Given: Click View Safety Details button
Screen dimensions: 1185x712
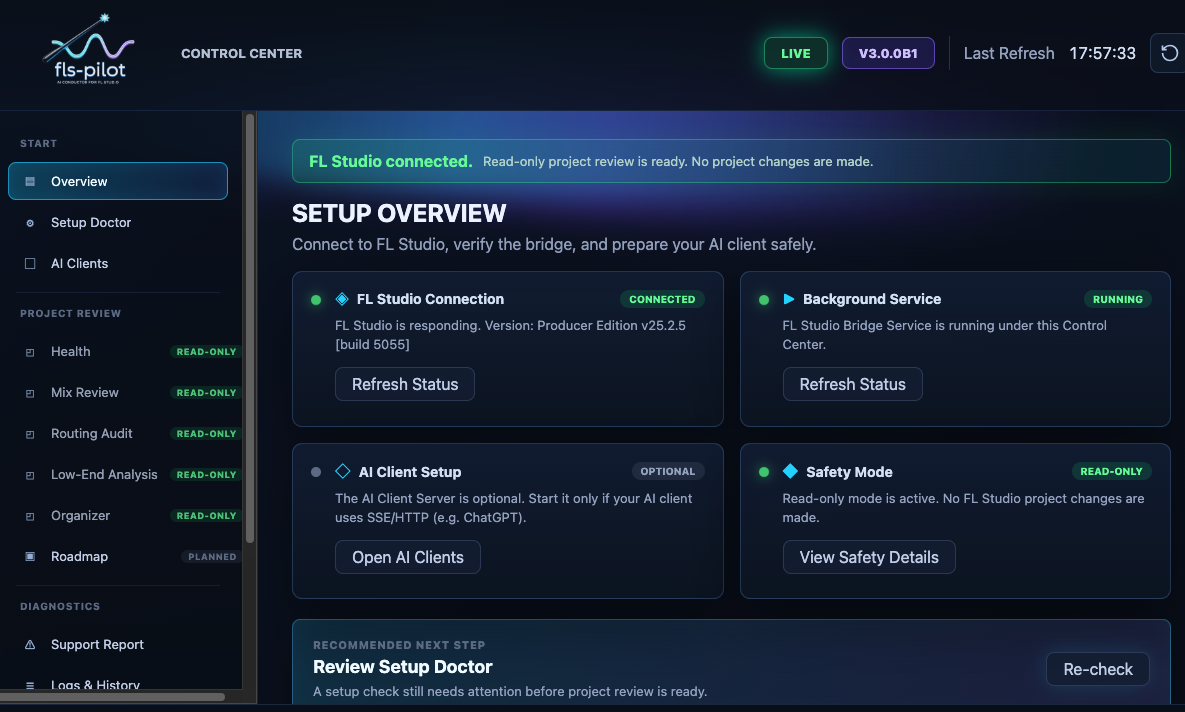Looking at the screenshot, I should [x=869, y=557].
